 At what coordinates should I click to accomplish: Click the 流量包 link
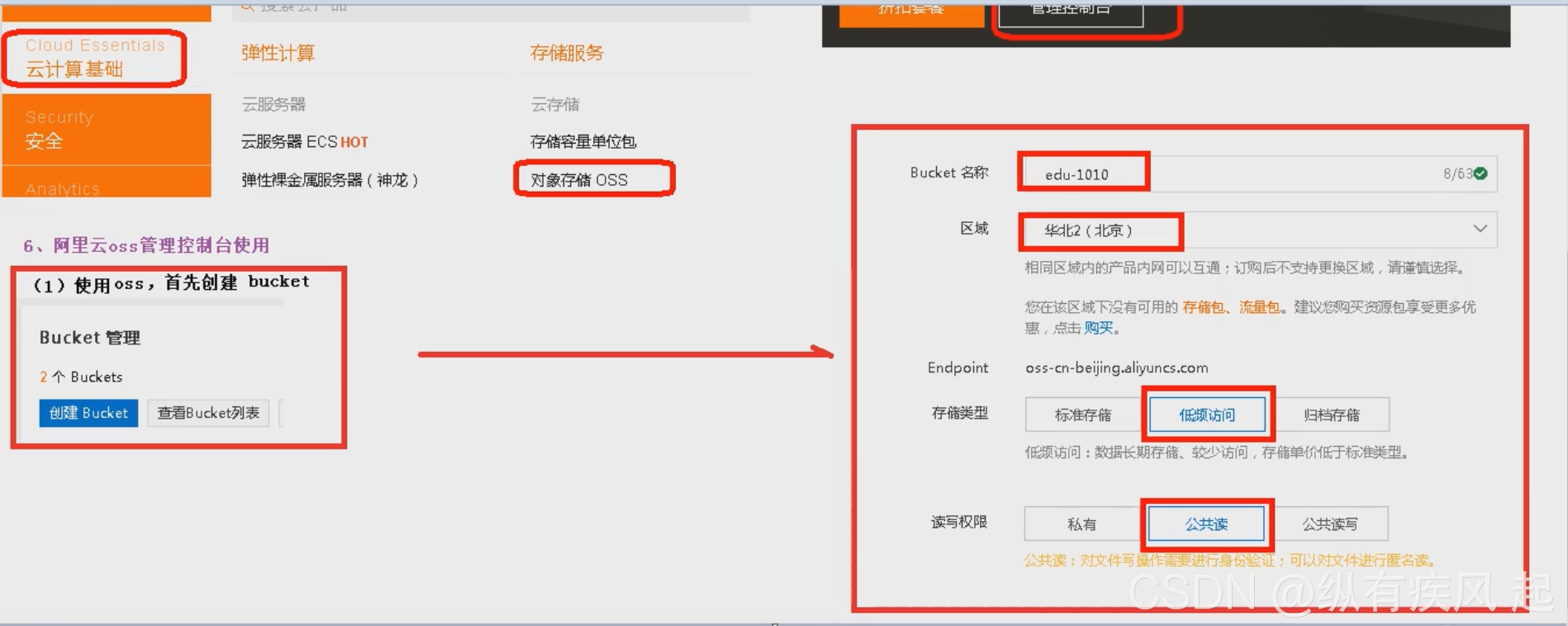1259,307
